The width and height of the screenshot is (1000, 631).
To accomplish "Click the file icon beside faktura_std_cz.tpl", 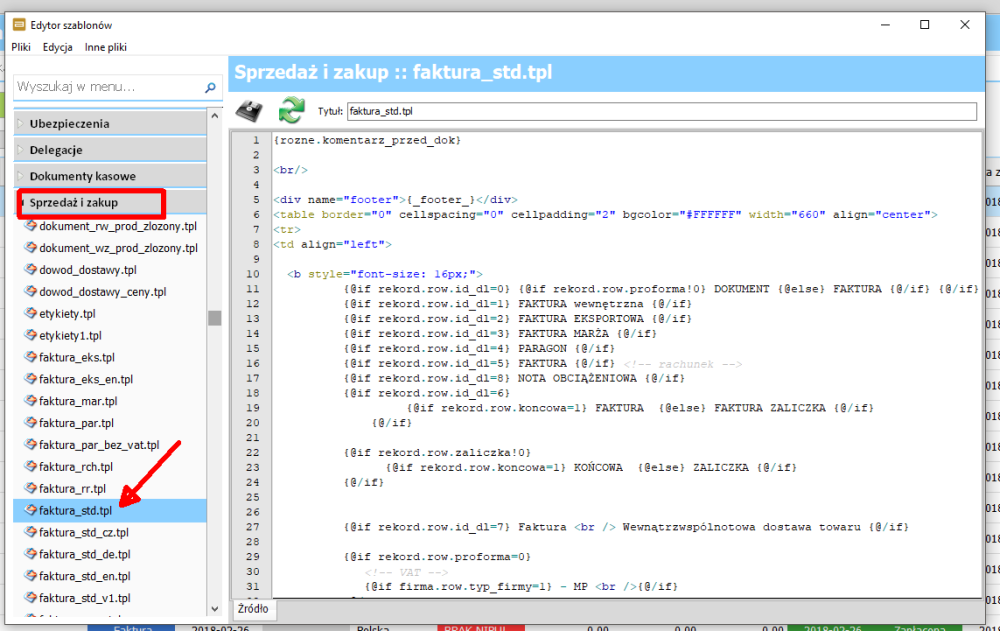I will (30, 531).
